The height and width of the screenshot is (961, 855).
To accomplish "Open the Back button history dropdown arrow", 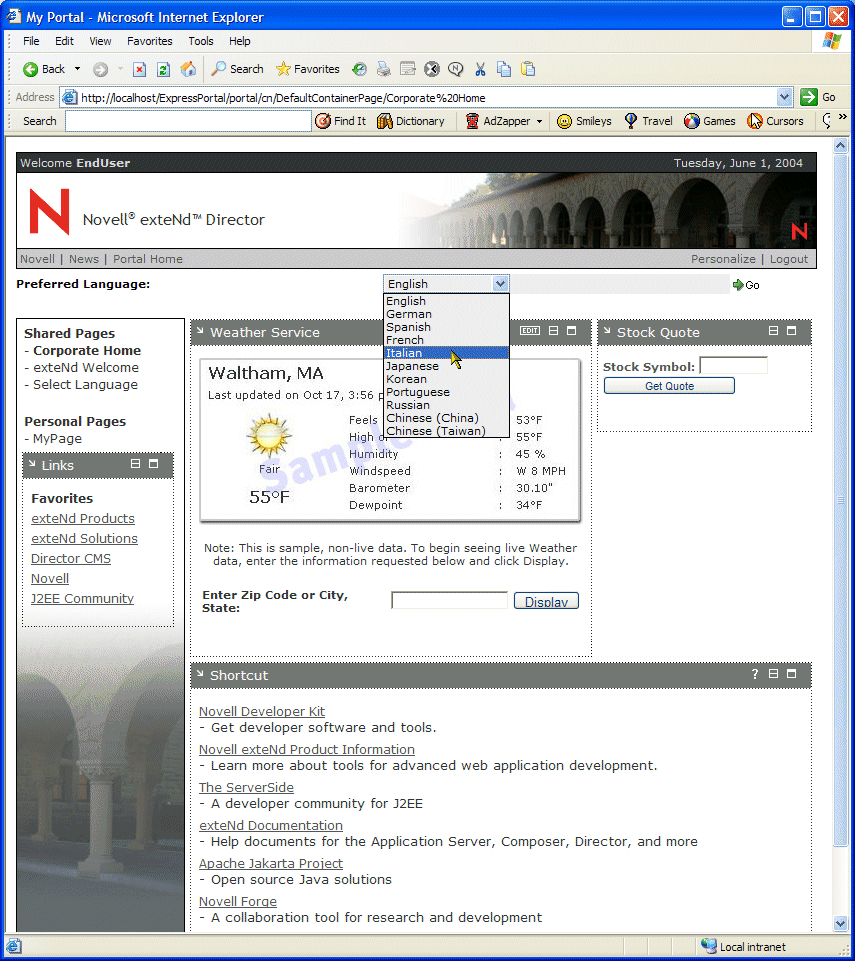I will tap(77, 69).
